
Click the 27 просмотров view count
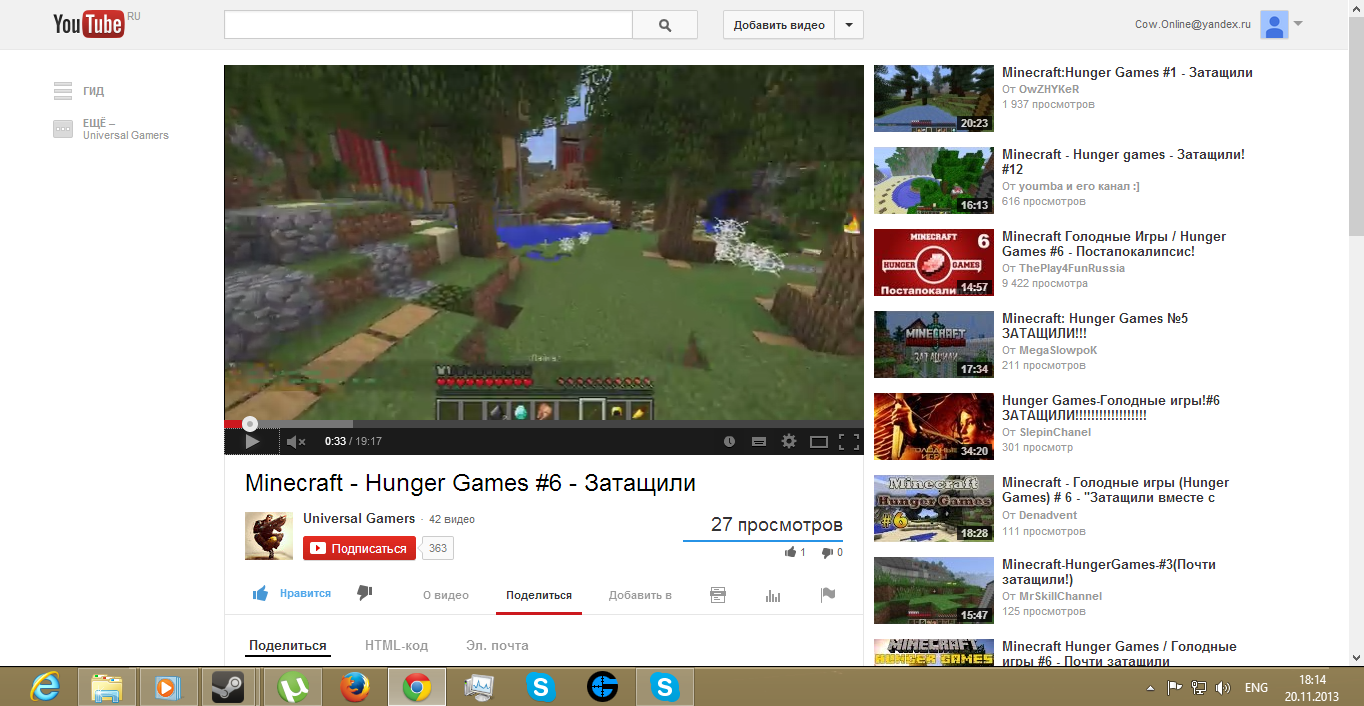pyautogui.click(x=777, y=525)
